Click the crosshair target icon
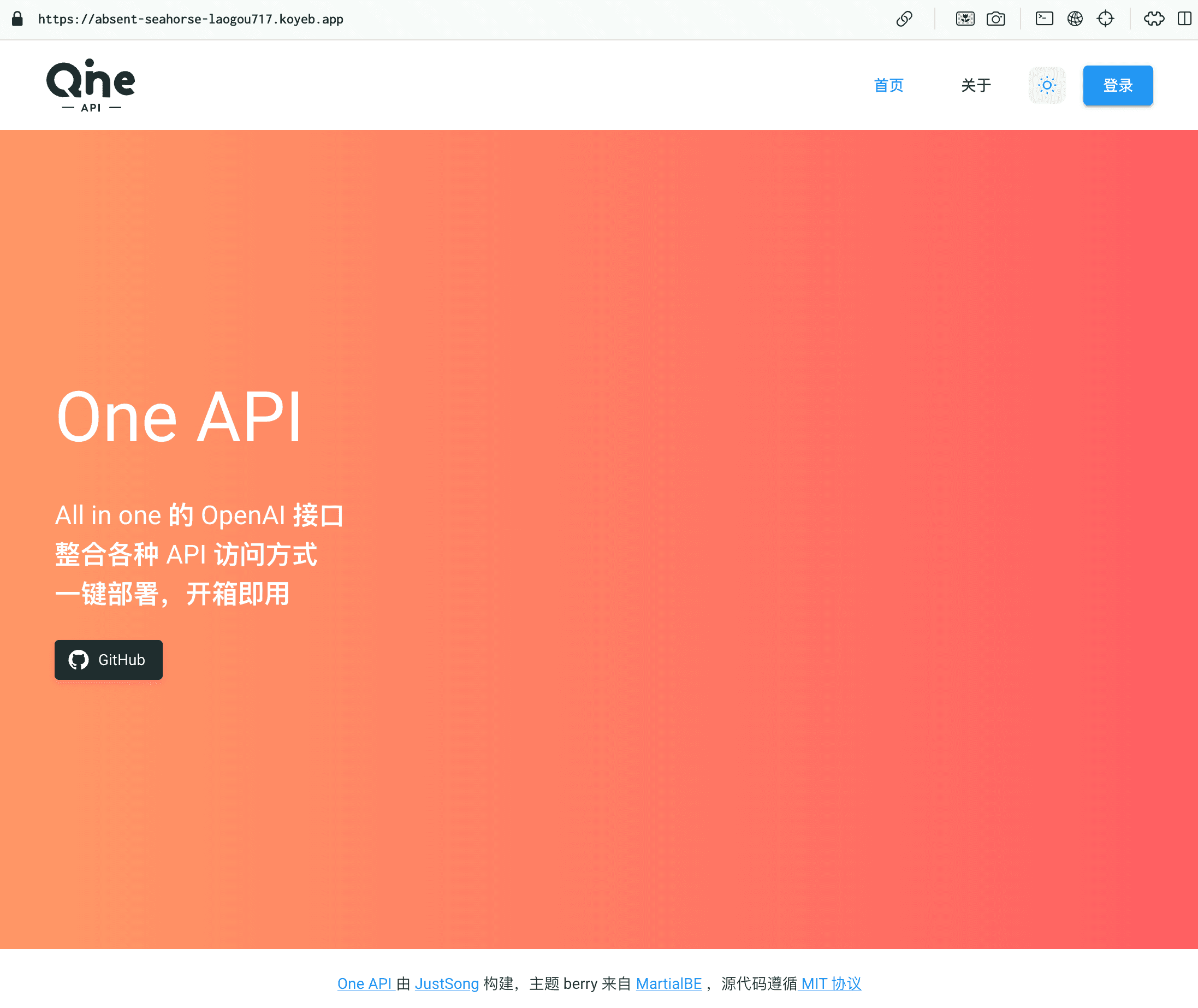The image size is (1198, 1008). (x=1106, y=19)
